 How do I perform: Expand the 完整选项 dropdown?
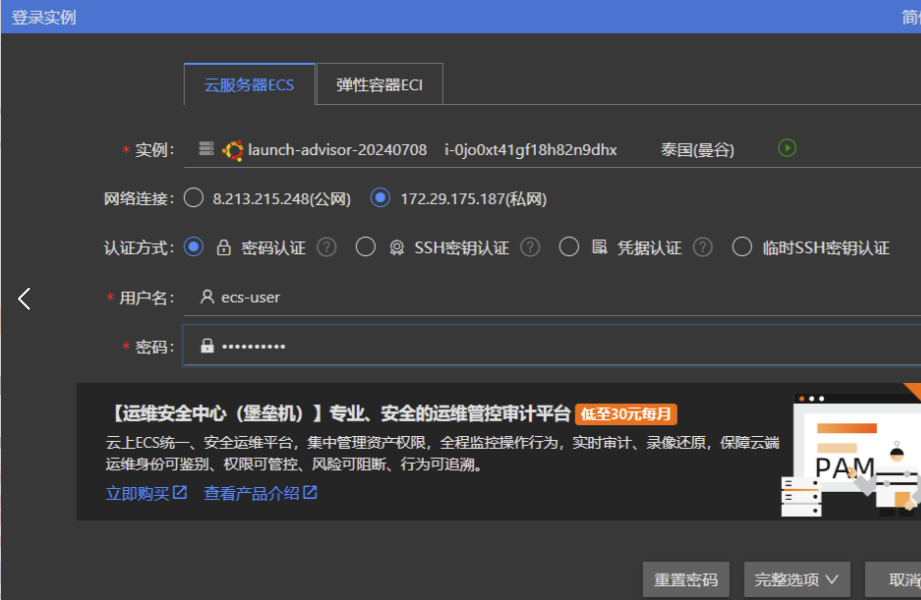coord(796,579)
